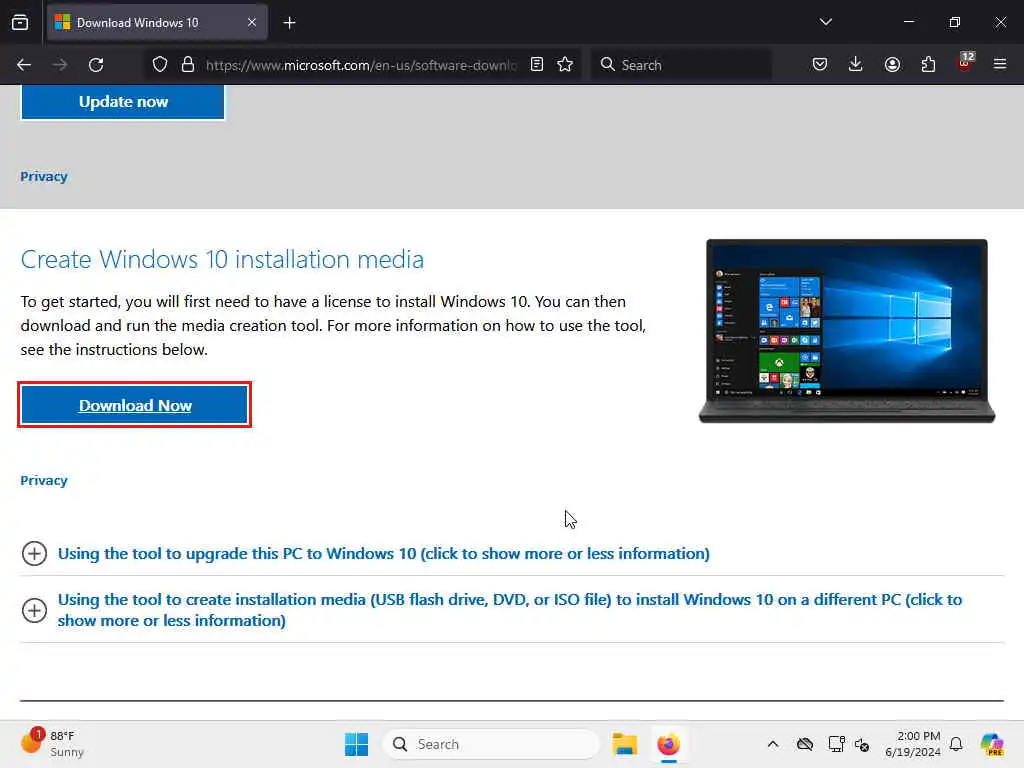The image size is (1024, 768).
Task: Click the Update now button
Action: (x=123, y=102)
